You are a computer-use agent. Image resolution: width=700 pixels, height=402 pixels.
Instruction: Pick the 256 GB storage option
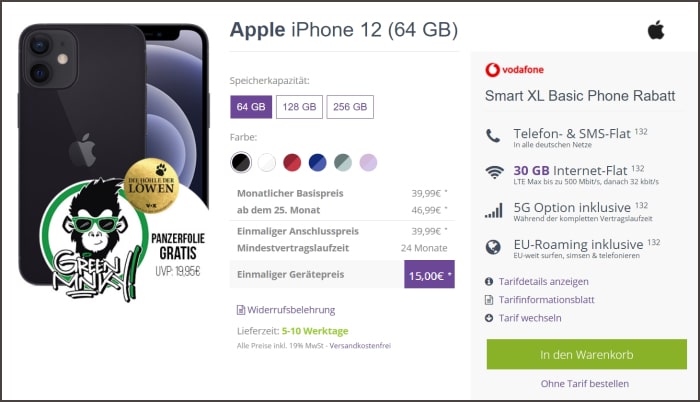point(350,107)
